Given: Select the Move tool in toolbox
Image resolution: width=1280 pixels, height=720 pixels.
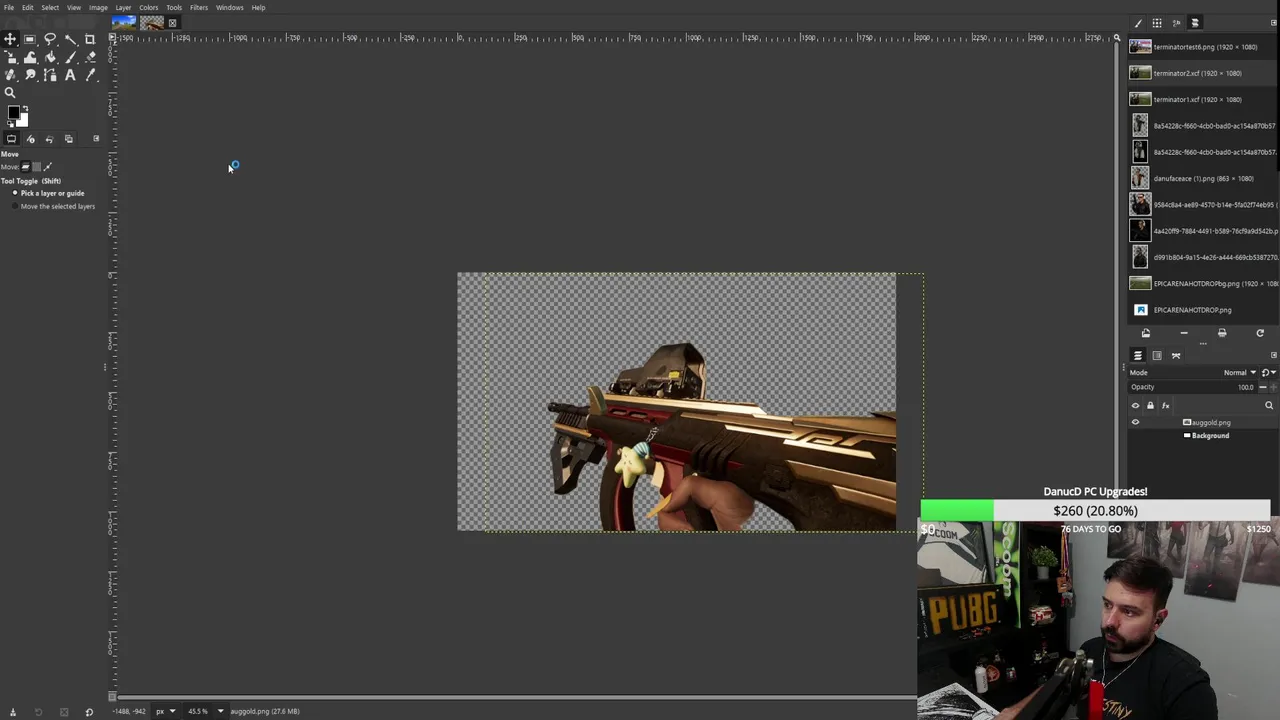Looking at the screenshot, I should 10,39.
